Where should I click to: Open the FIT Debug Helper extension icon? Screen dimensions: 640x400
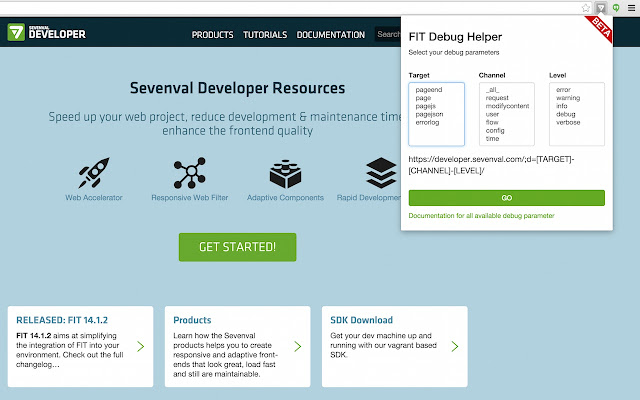(601, 8)
